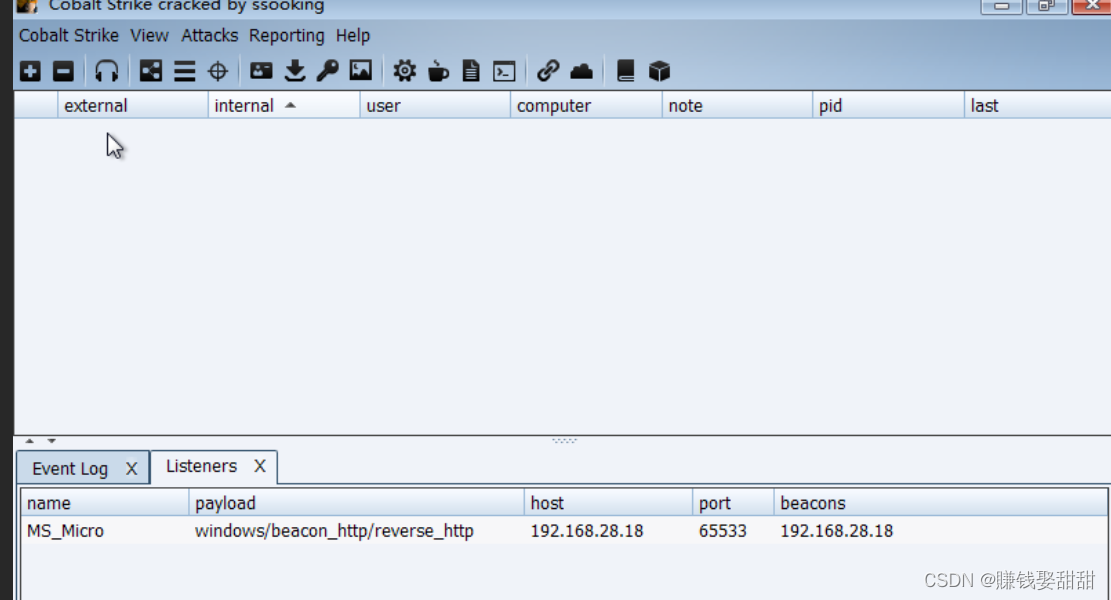1111x600 pixels.
Task: Open the View menu
Action: pos(150,35)
